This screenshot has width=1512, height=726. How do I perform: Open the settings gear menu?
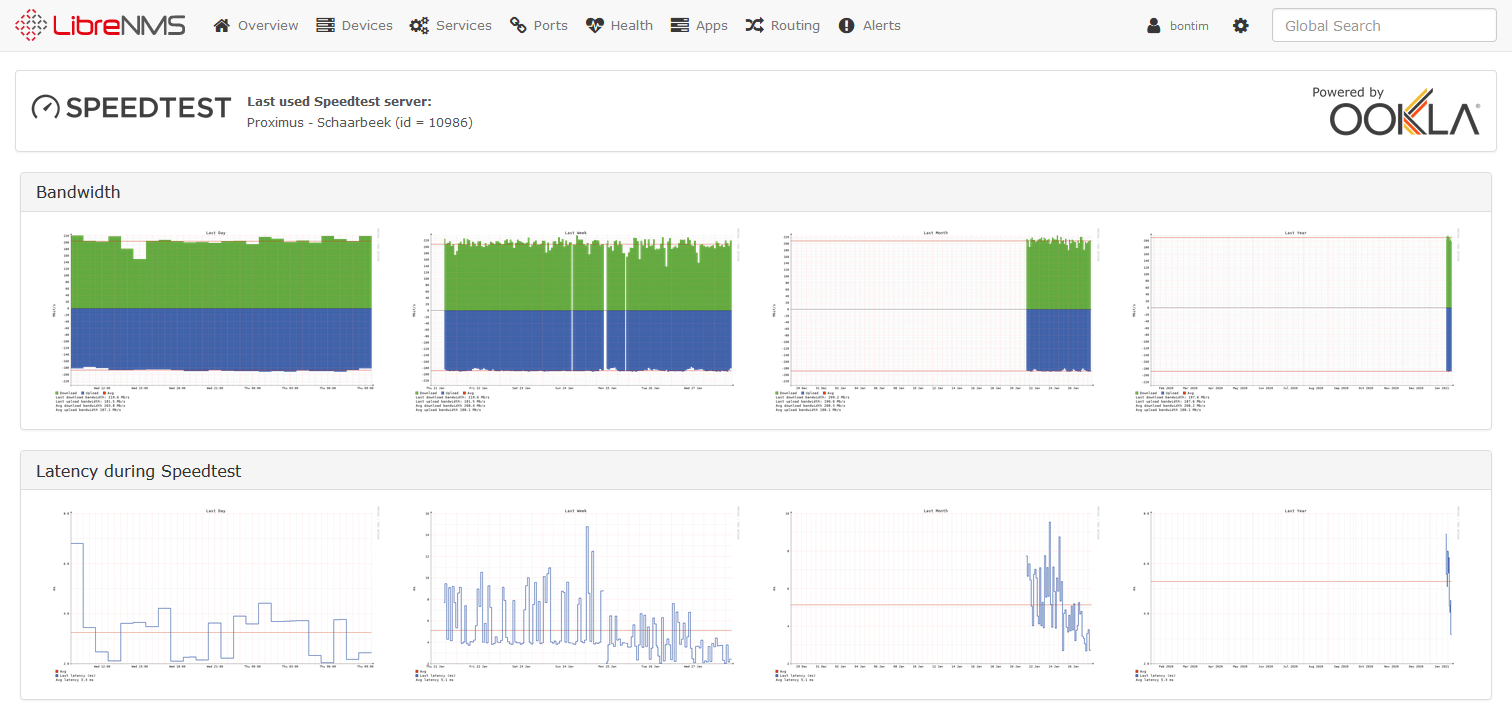point(1241,26)
